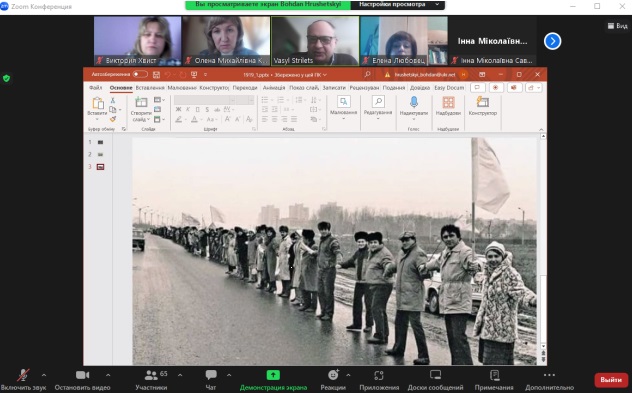Open the Настройки просмотра dropdown
Screen dimensions: 633x394
398,4
